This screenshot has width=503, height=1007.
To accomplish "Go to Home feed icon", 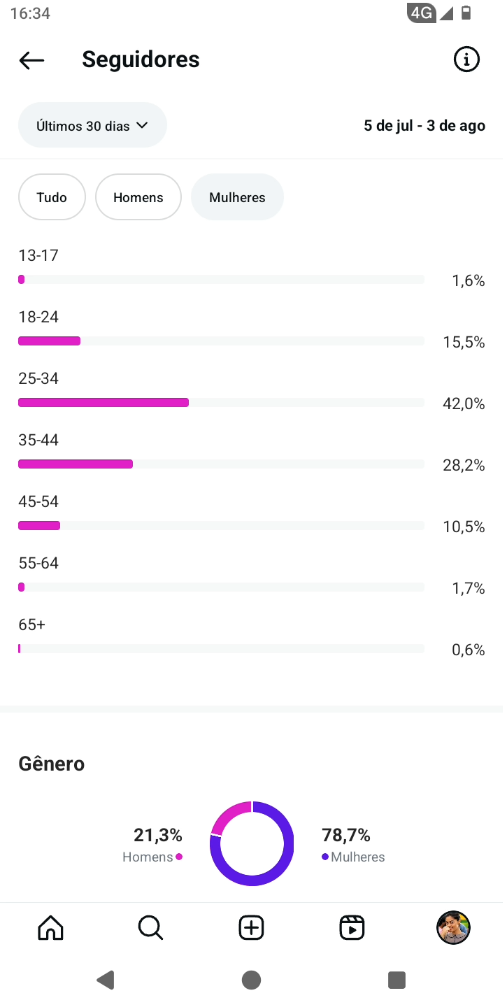I will (51, 928).
